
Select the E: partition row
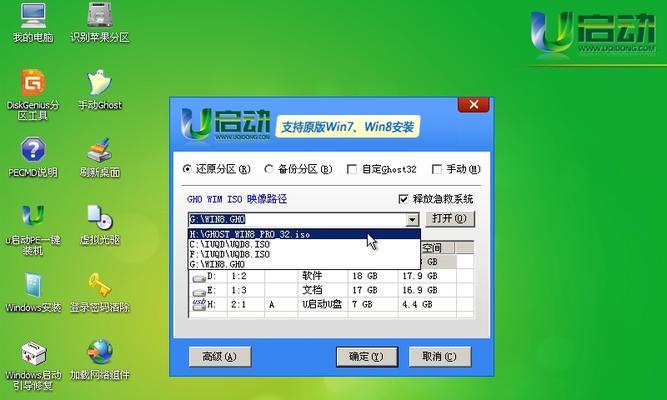tap(331, 290)
